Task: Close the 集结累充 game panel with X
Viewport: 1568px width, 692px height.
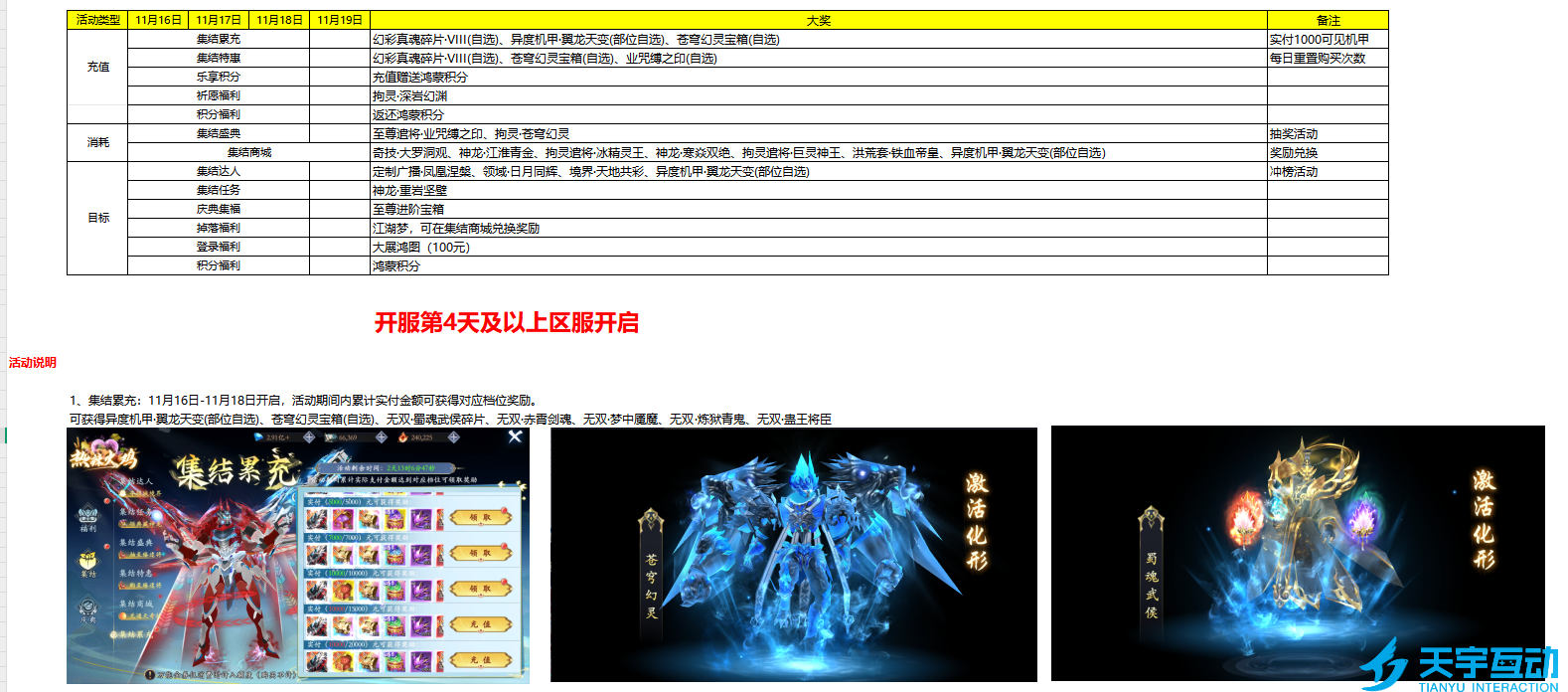Action: pos(515,436)
